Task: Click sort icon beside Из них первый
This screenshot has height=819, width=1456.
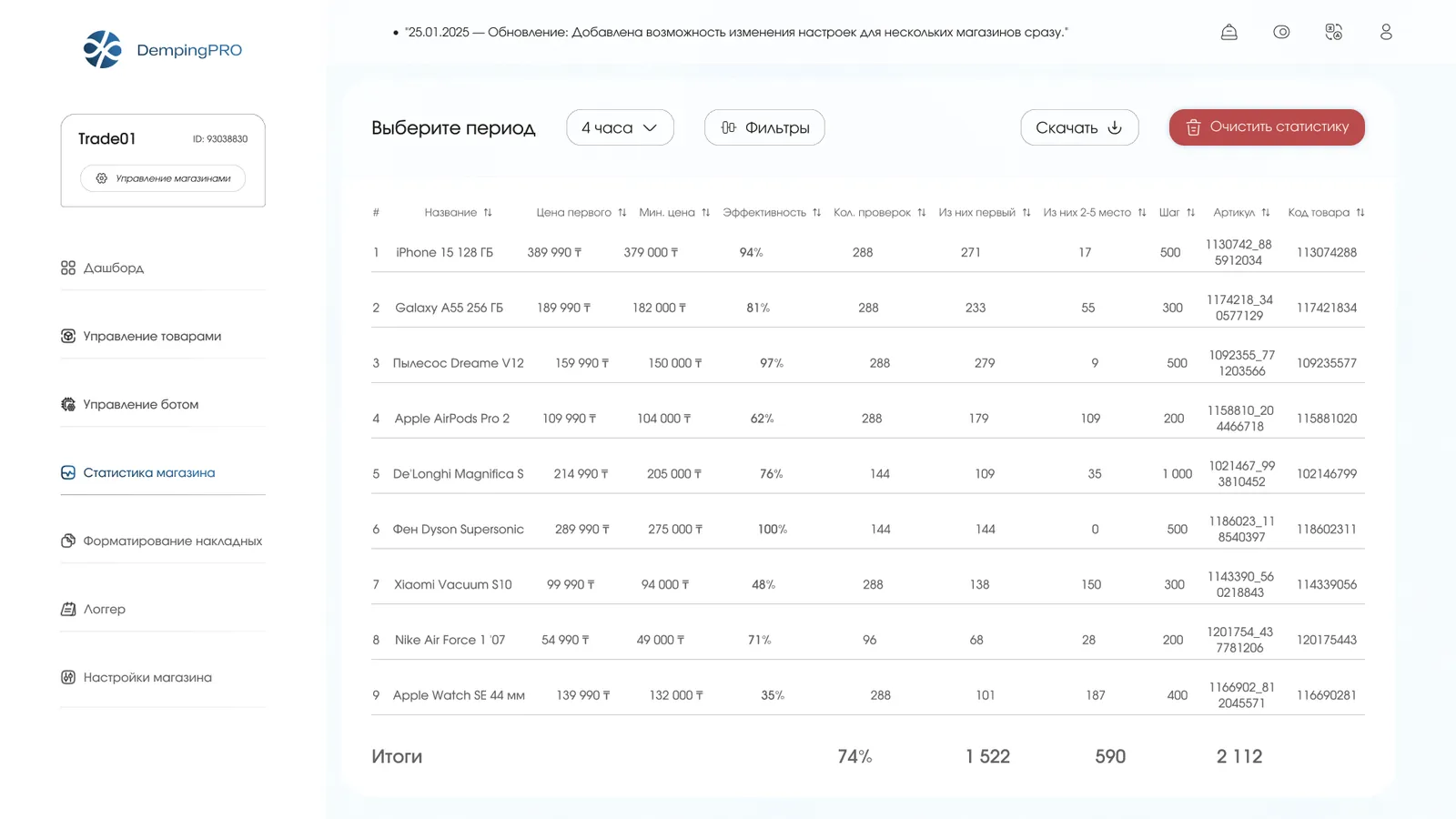Action: coord(1026,213)
